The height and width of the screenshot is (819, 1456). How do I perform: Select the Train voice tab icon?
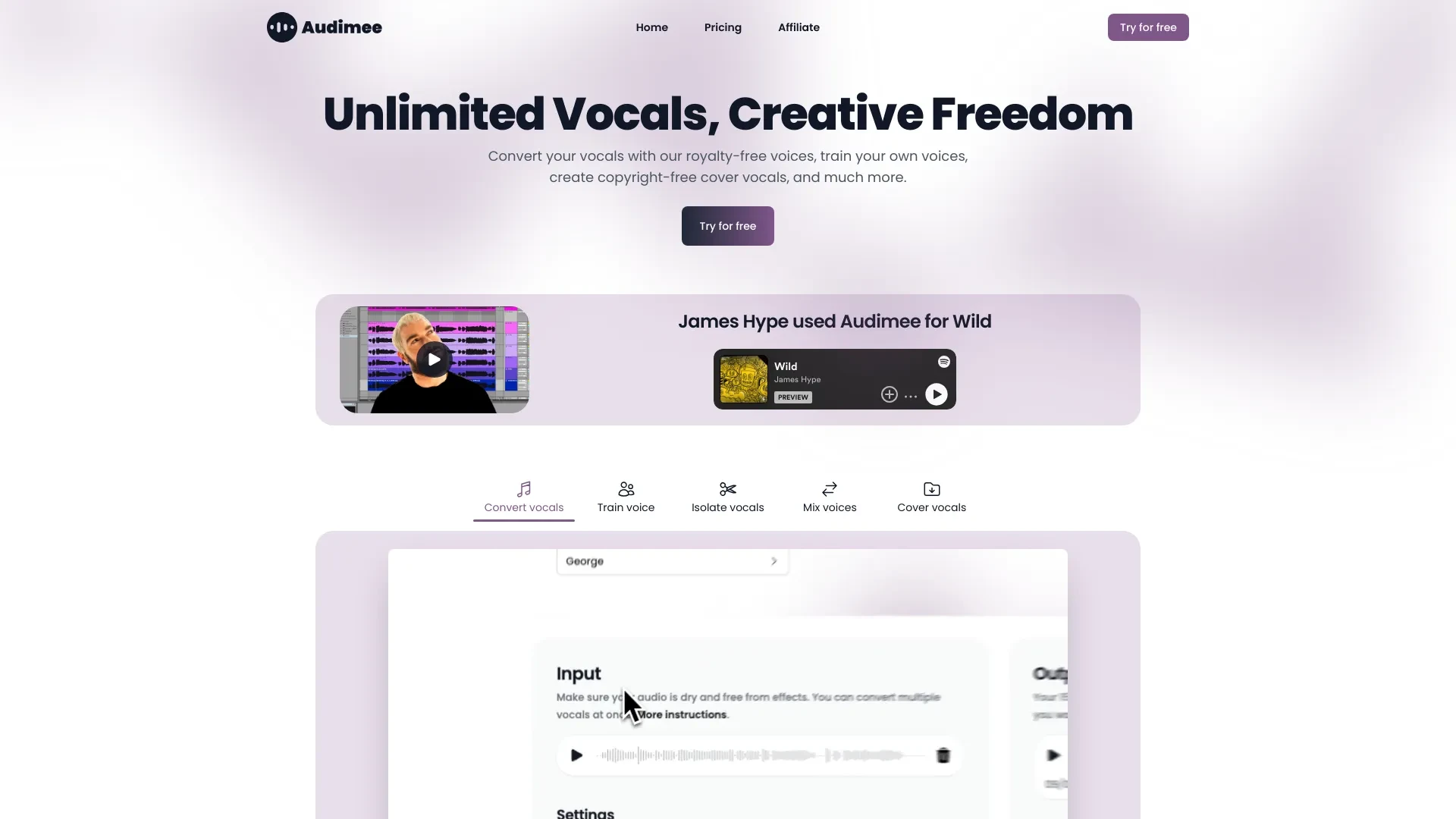pyautogui.click(x=625, y=488)
